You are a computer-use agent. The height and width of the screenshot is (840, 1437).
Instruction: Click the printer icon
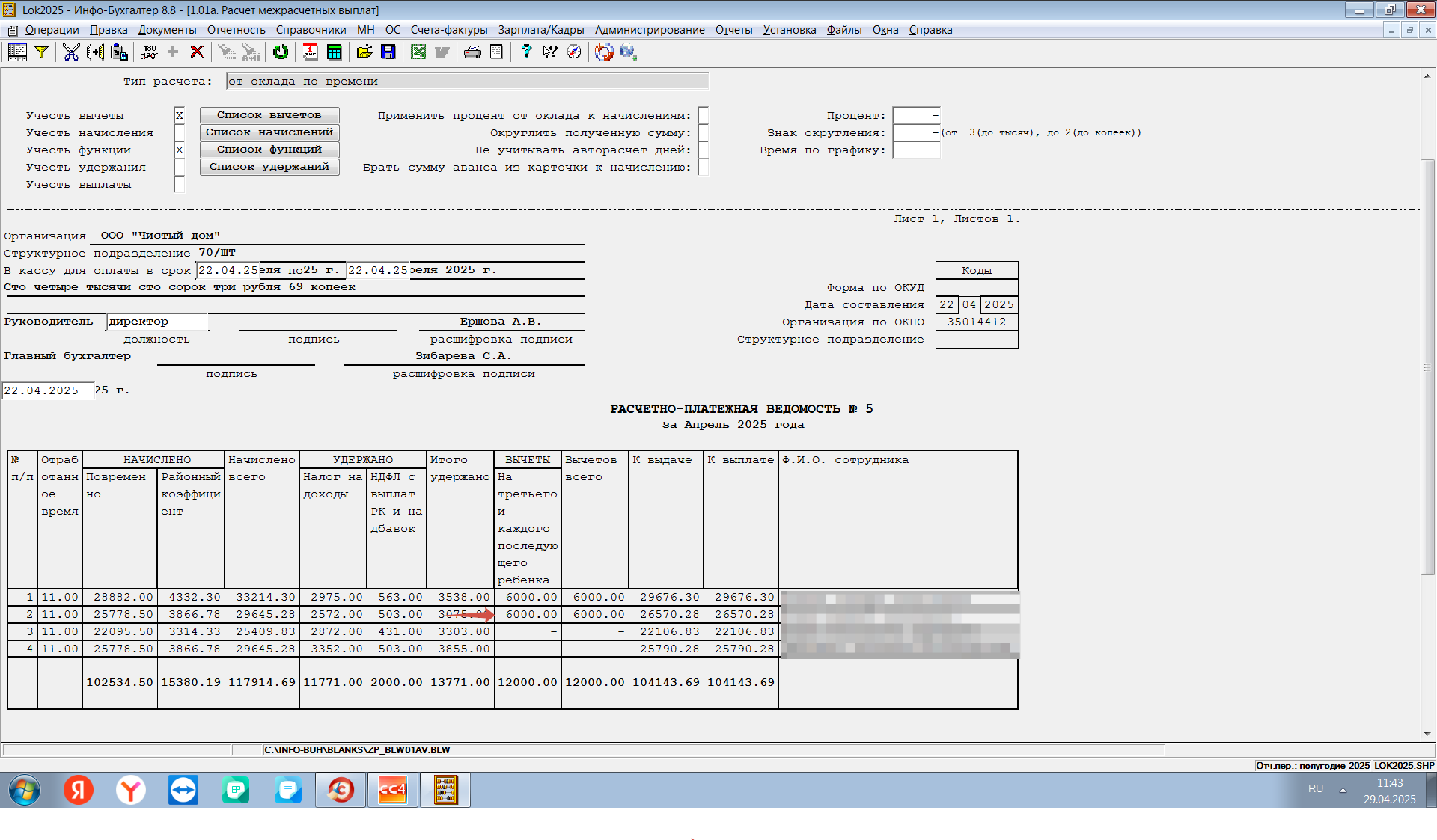[472, 52]
